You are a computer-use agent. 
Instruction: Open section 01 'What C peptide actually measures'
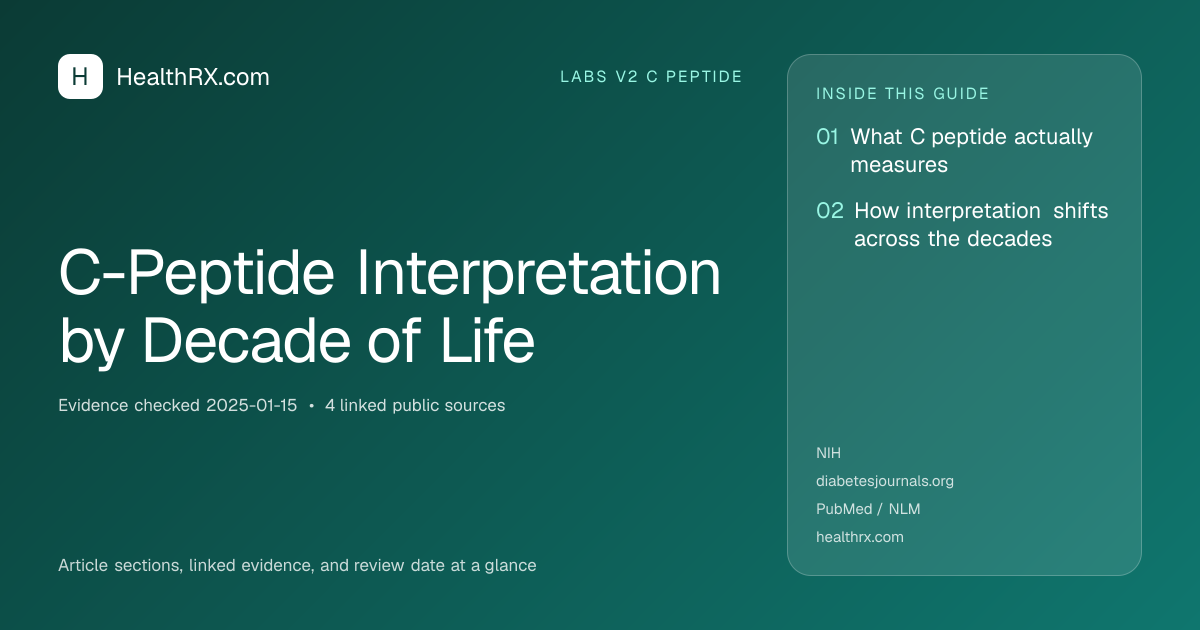955,151
